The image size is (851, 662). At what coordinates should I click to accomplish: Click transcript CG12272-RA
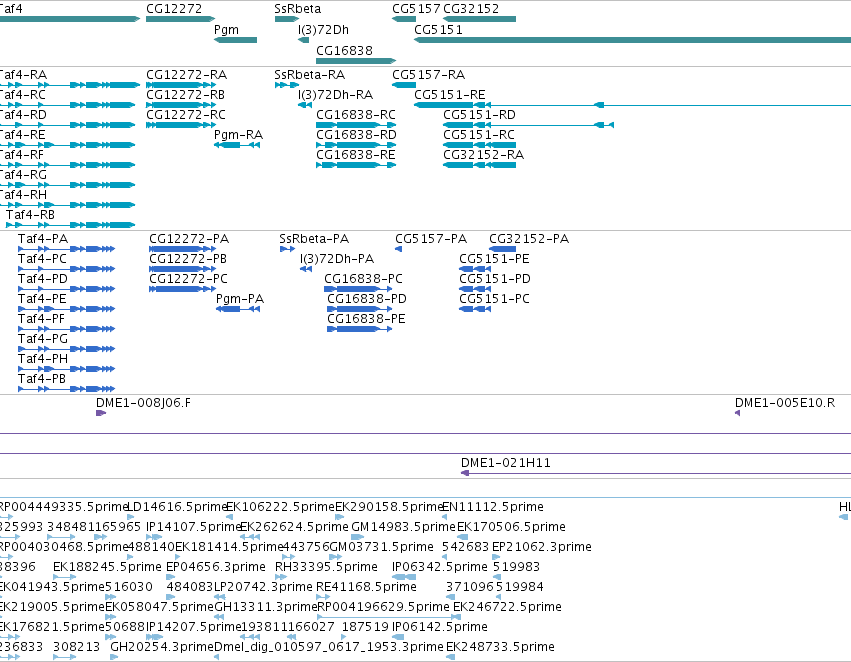[180, 85]
